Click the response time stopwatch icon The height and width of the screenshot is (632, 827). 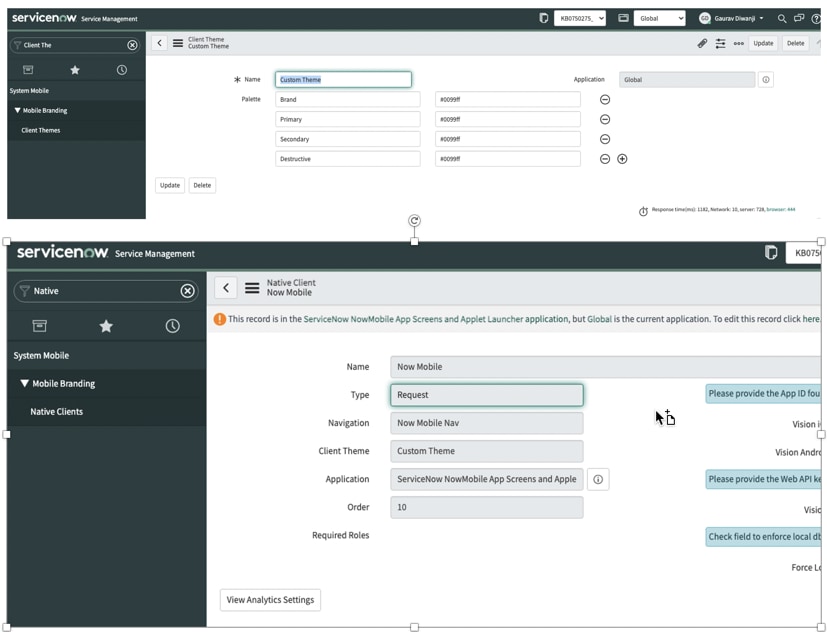643,212
